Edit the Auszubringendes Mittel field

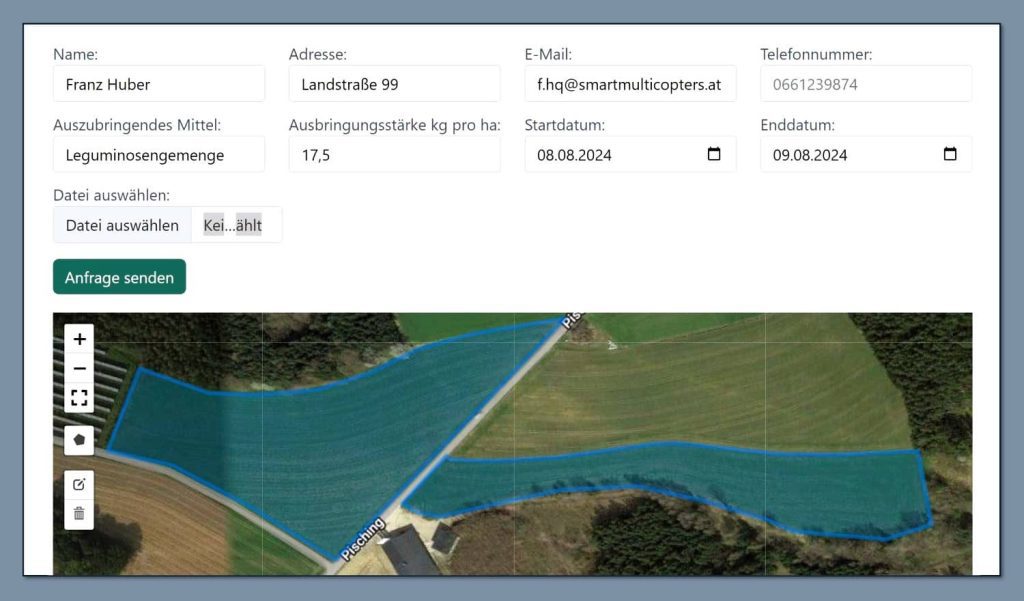tap(158, 155)
